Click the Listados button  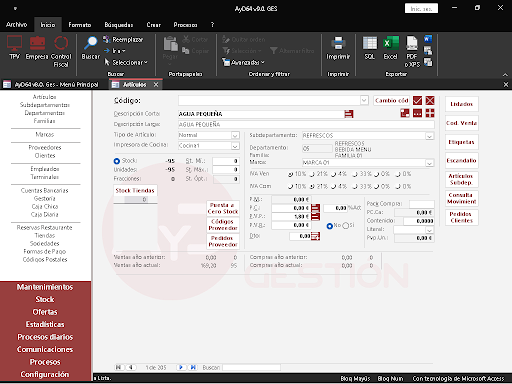[462, 104]
